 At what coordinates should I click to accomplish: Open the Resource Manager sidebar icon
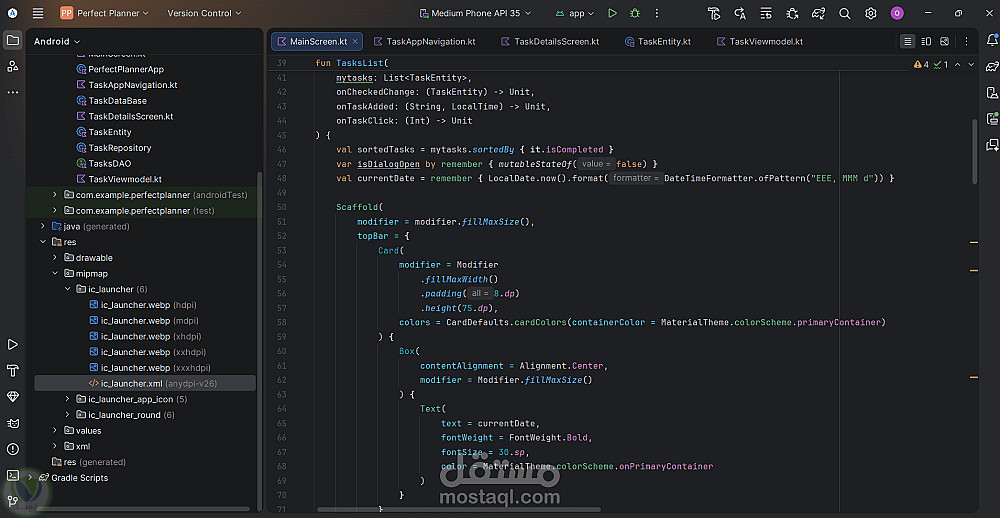click(13, 66)
